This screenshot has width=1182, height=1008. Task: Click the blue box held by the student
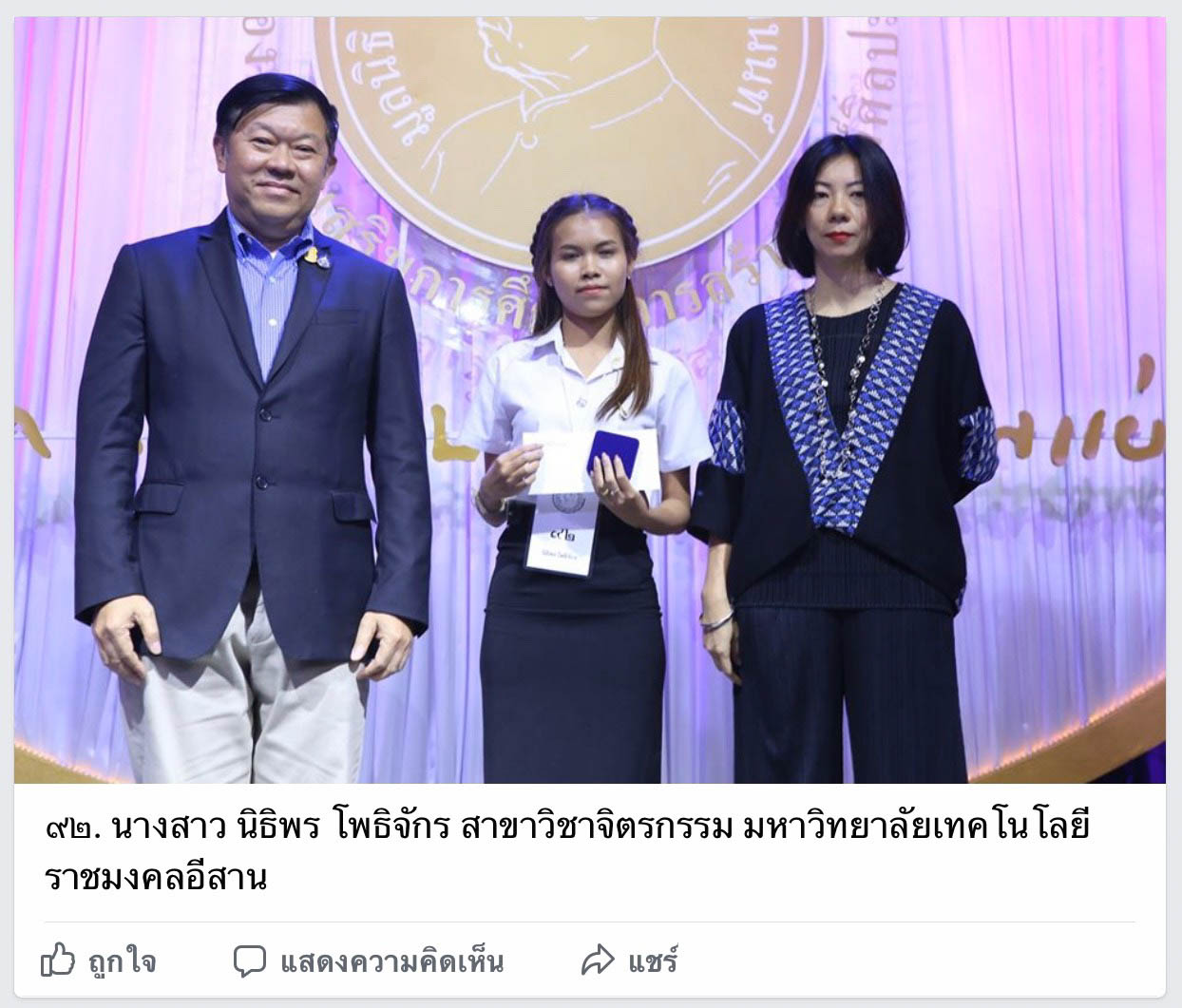point(612,453)
